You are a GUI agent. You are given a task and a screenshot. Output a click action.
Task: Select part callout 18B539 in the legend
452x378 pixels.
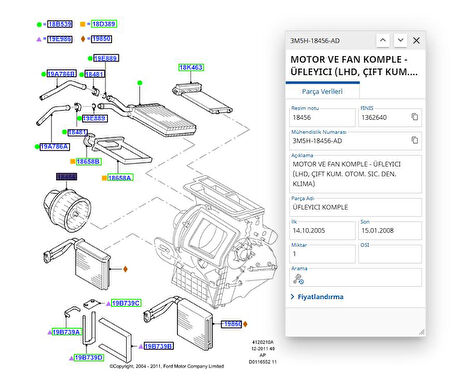tap(60, 24)
